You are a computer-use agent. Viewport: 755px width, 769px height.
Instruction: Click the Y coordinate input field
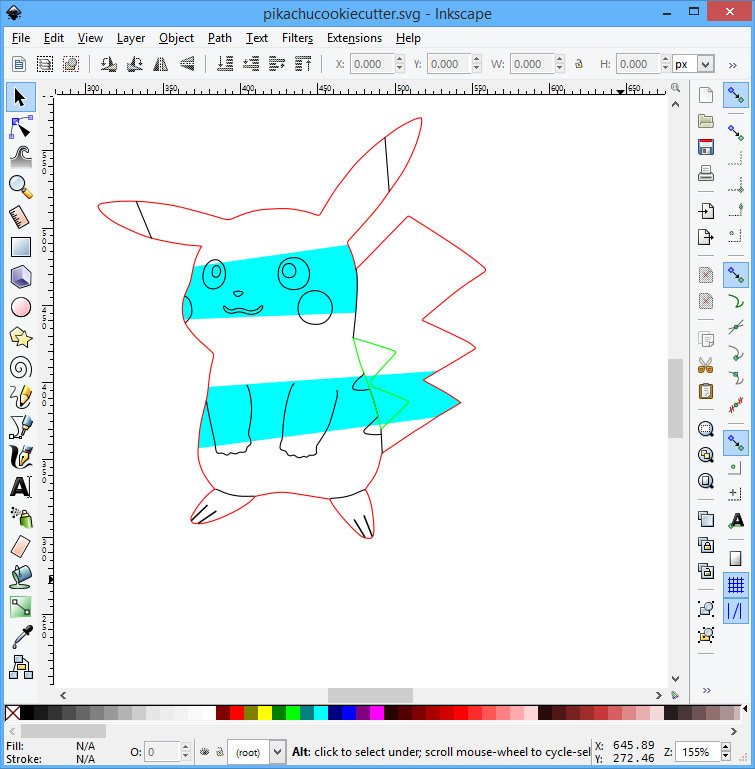[449, 64]
